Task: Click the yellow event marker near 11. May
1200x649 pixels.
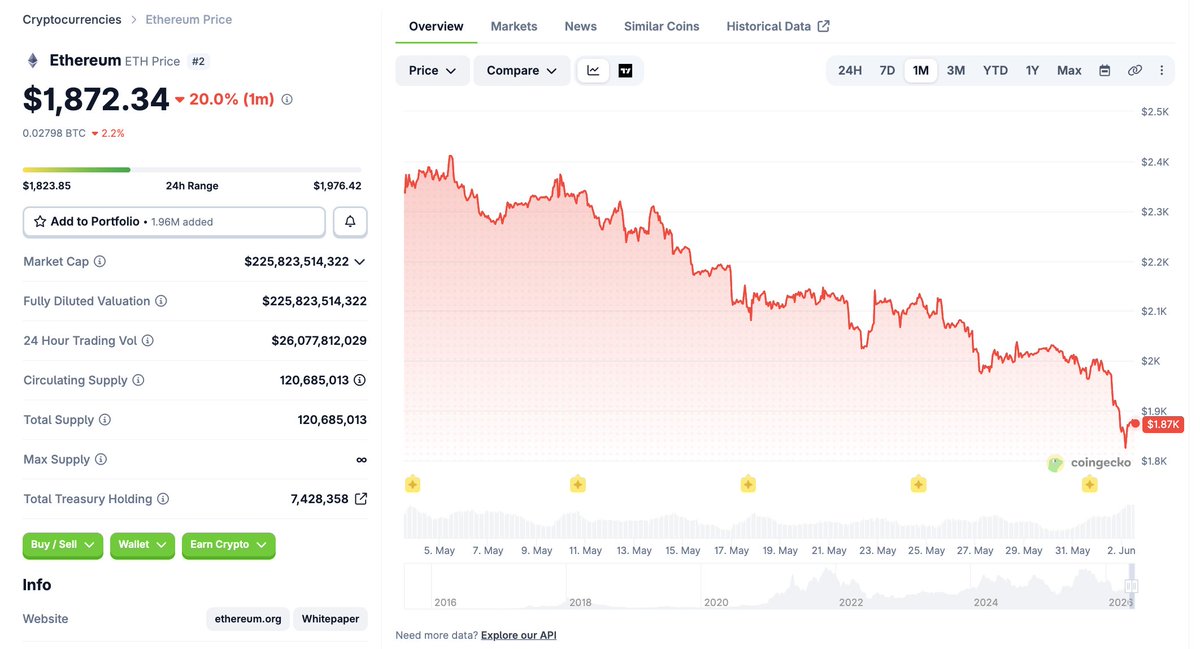Action: point(577,484)
